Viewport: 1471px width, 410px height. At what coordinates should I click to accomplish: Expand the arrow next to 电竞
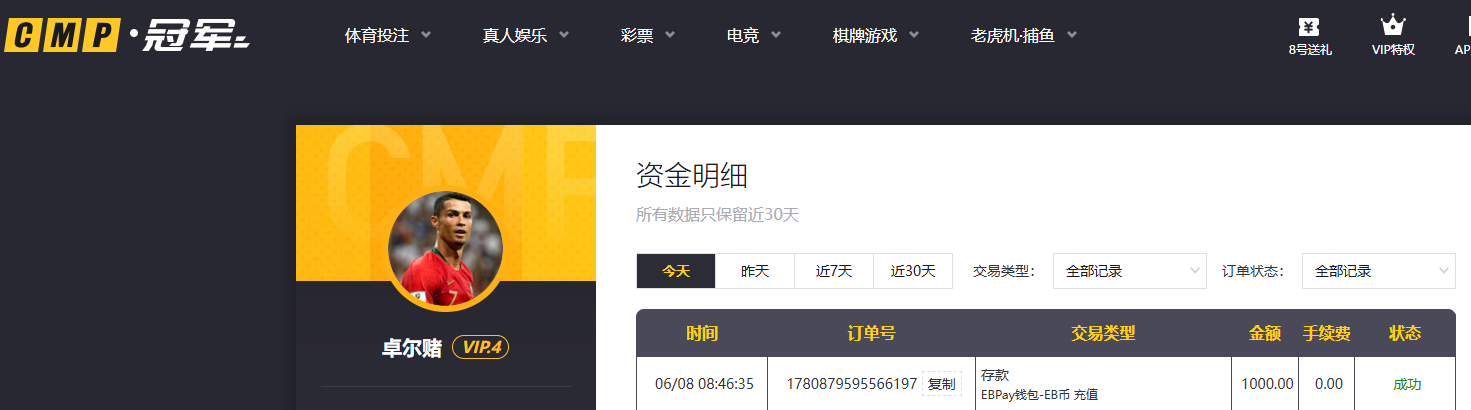click(776, 35)
